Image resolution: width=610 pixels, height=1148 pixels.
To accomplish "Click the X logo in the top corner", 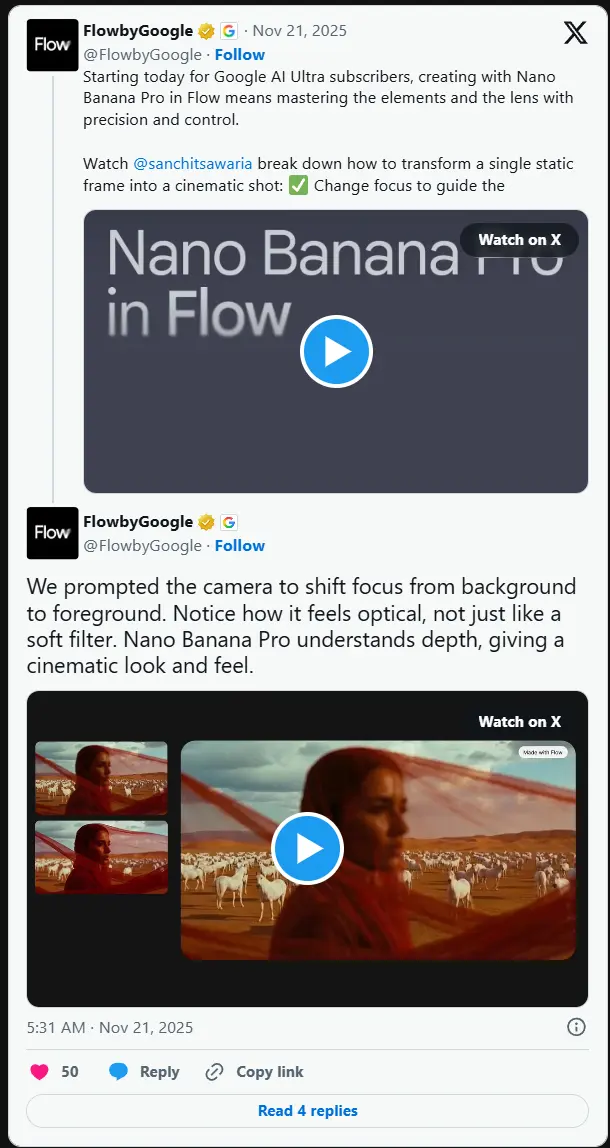I will [x=575, y=32].
